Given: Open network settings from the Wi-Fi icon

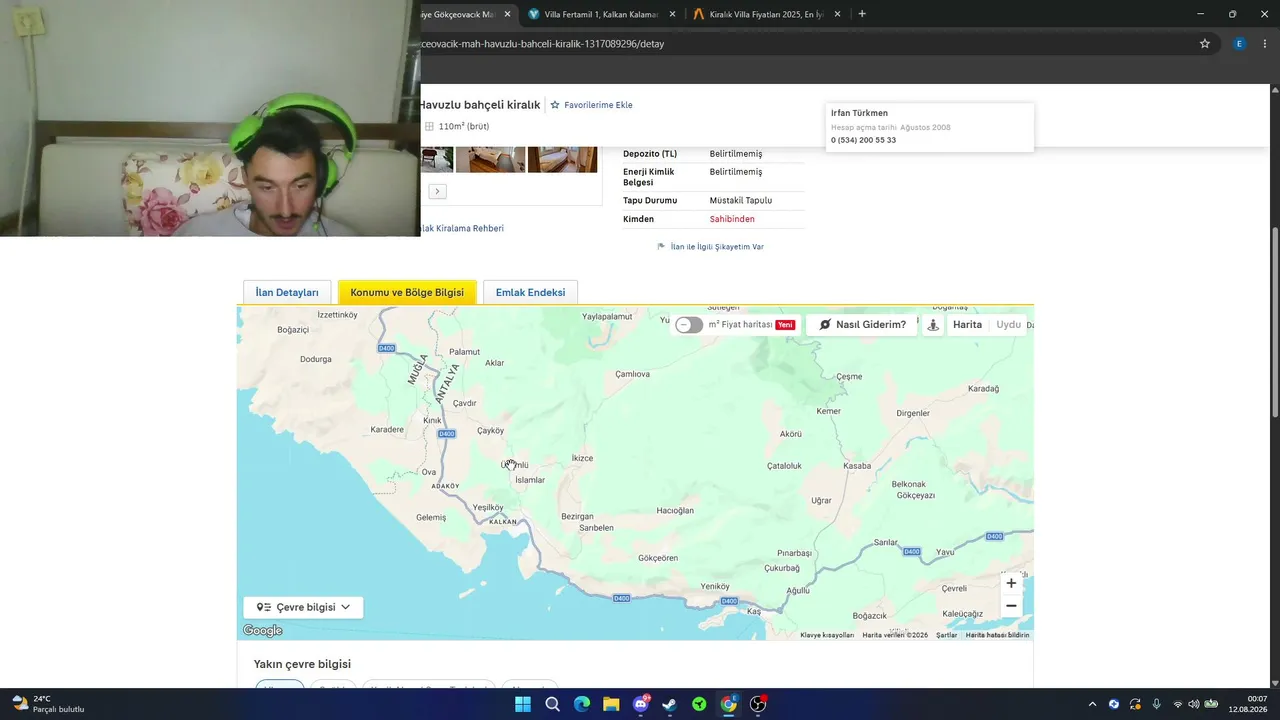Looking at the screenshot, I should pyautogui.click(x=1178, y=704).
